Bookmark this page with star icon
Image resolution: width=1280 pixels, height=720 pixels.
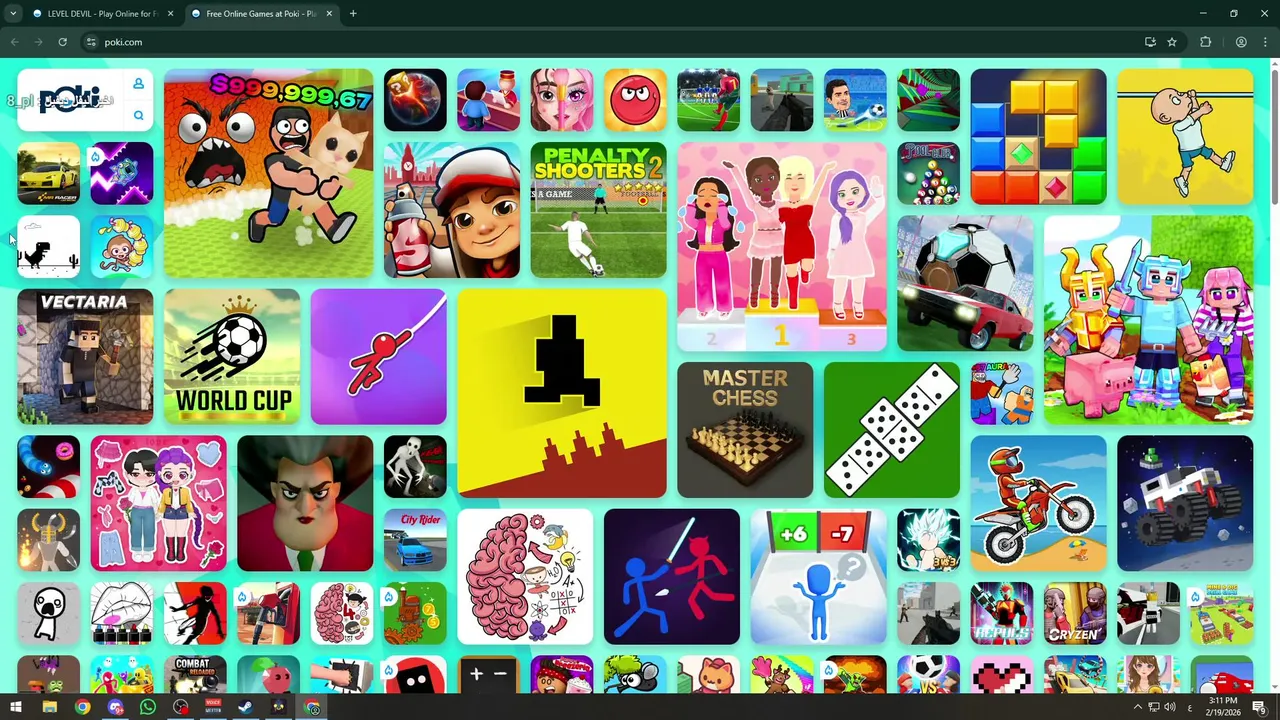(1172, 42)
